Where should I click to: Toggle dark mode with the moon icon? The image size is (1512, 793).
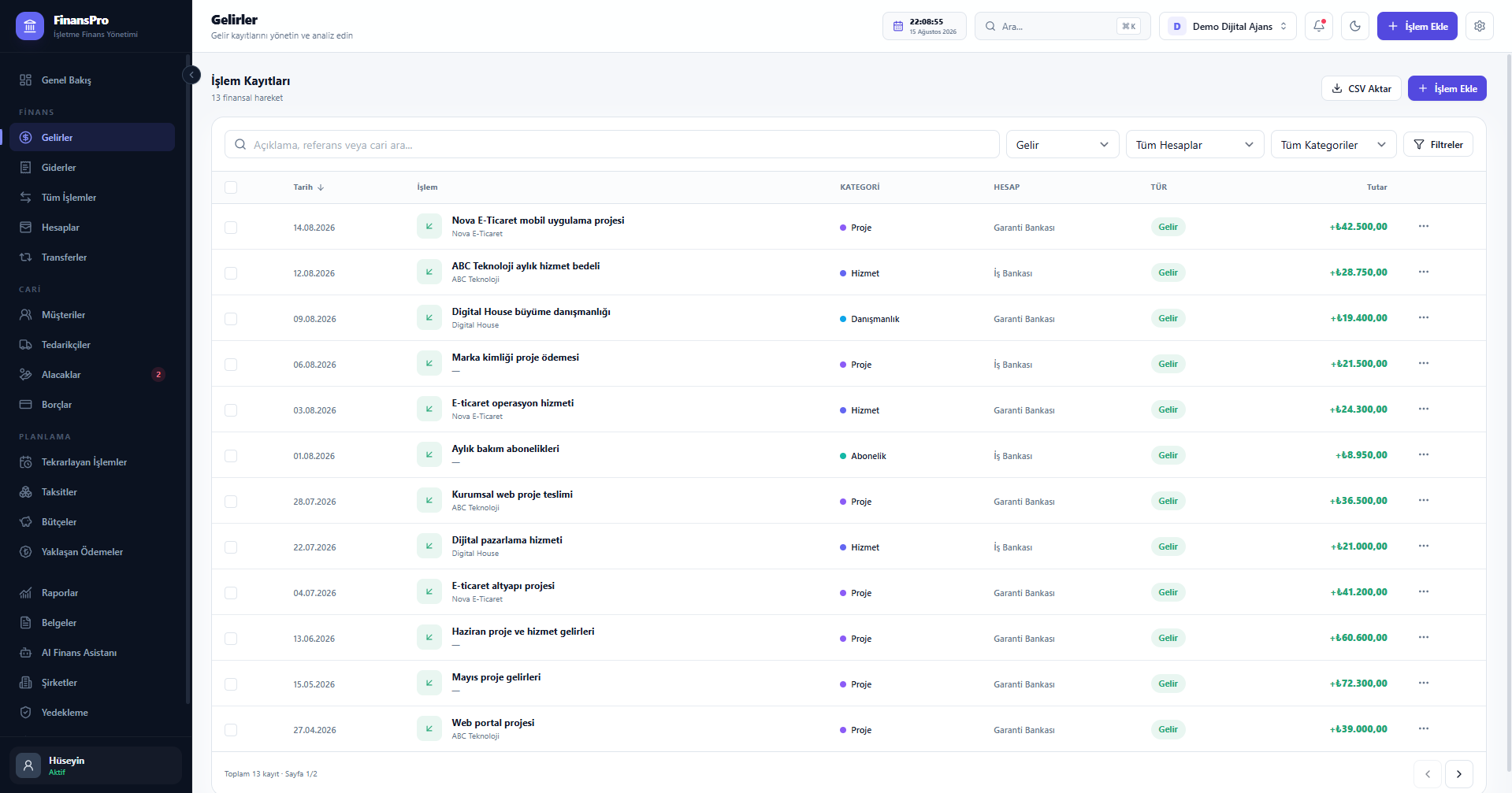1355,26
